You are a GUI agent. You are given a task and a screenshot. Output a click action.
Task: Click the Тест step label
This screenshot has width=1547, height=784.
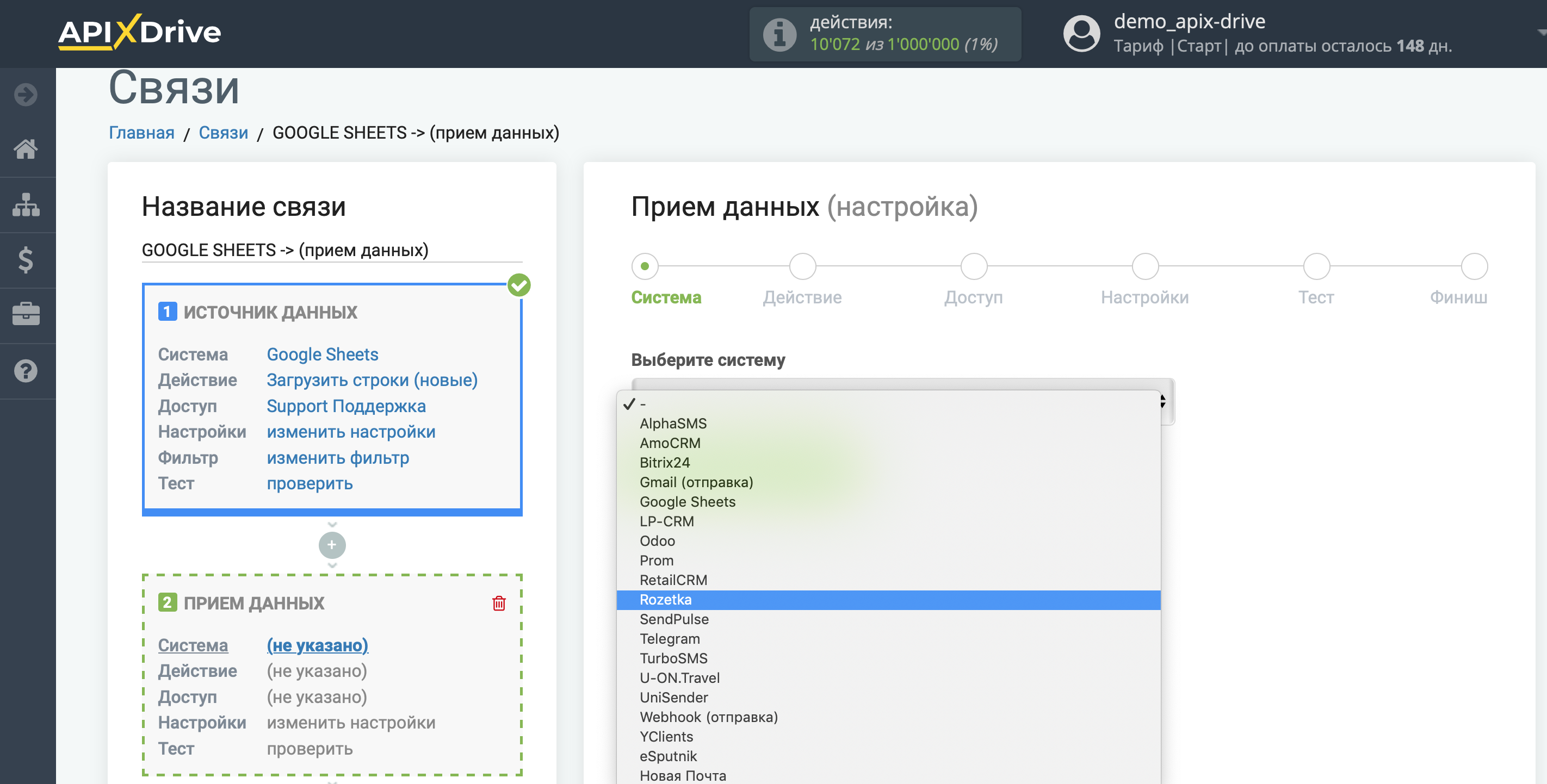click(x=1316, y=297)
